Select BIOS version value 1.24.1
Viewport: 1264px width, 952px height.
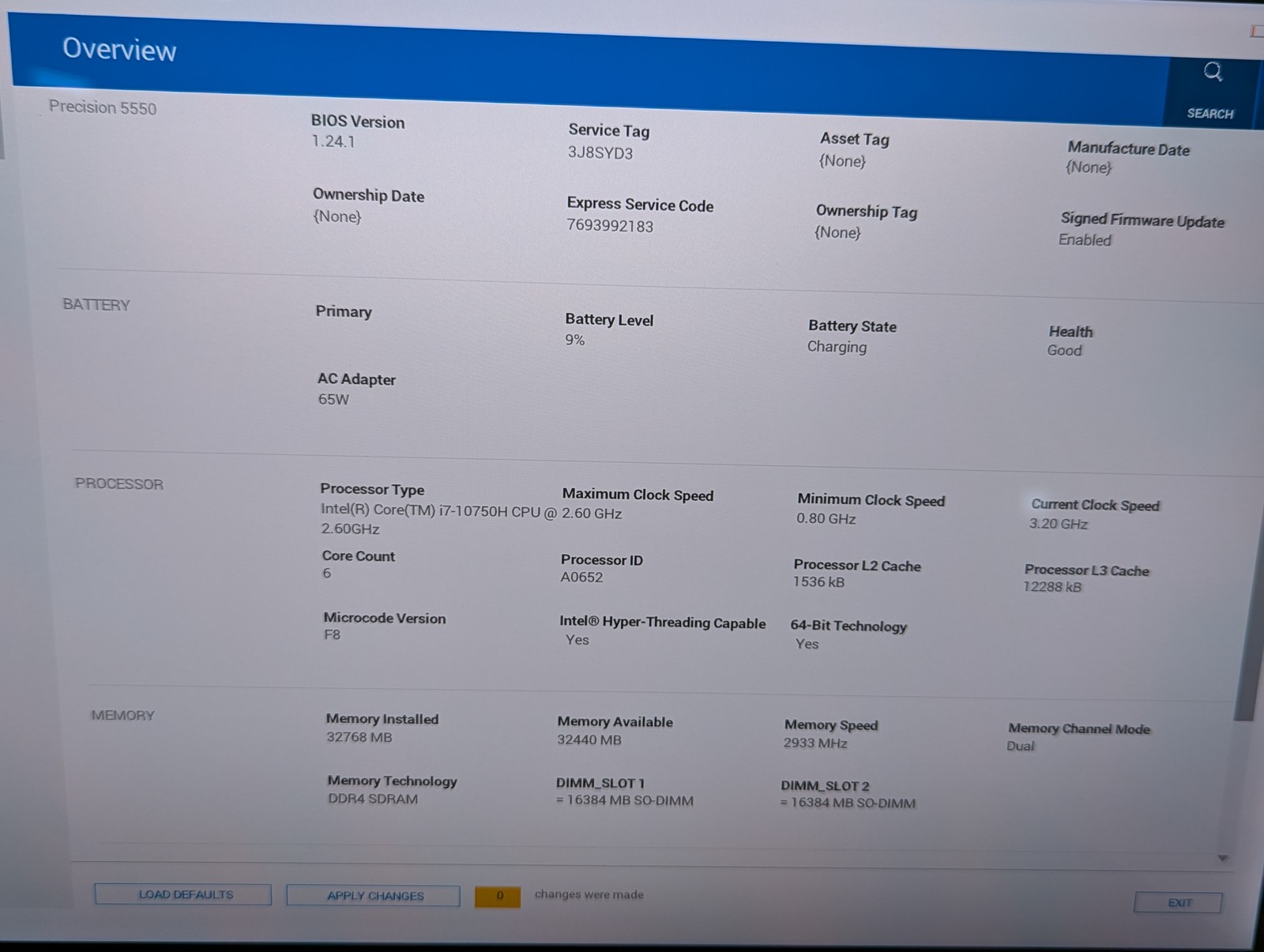pos(333,141)
